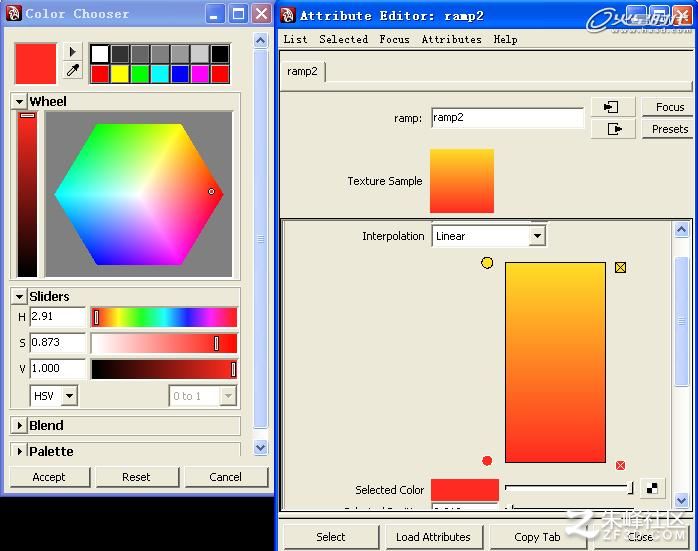
Task: Open the Attributes menu
Action: tap(451, 39)
